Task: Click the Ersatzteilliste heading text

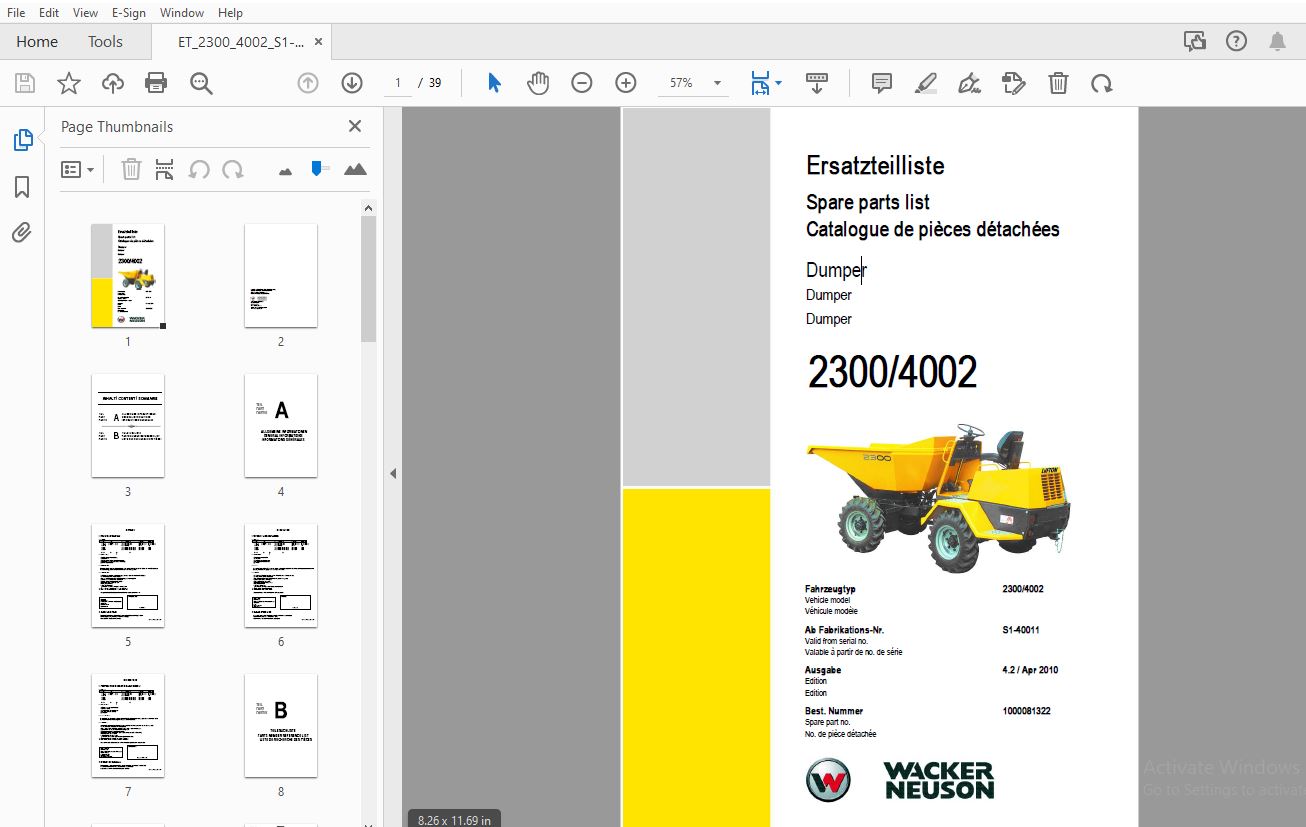Action: 875,166
